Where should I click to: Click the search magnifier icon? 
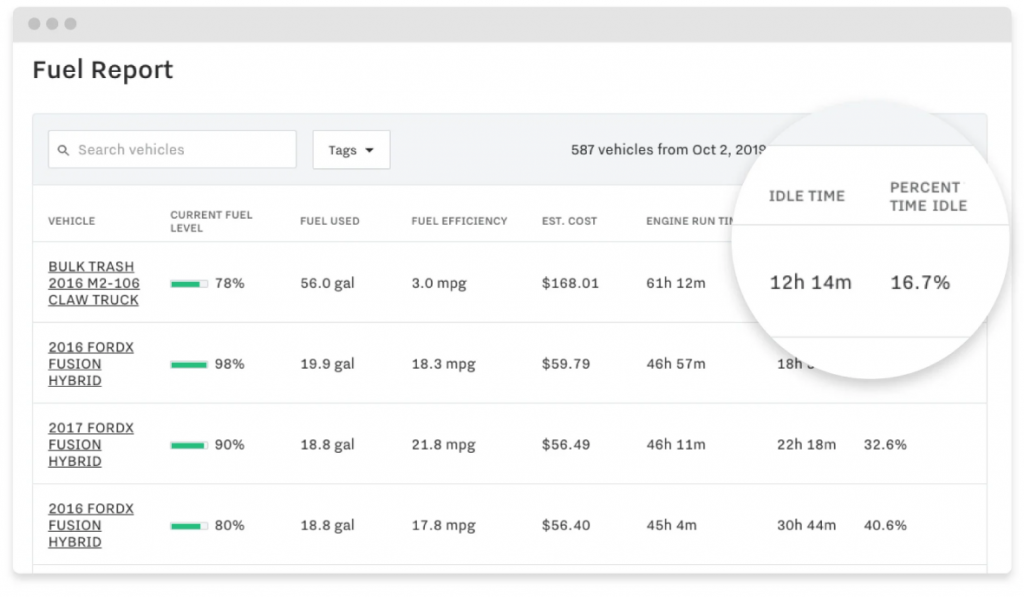(63, 149)
